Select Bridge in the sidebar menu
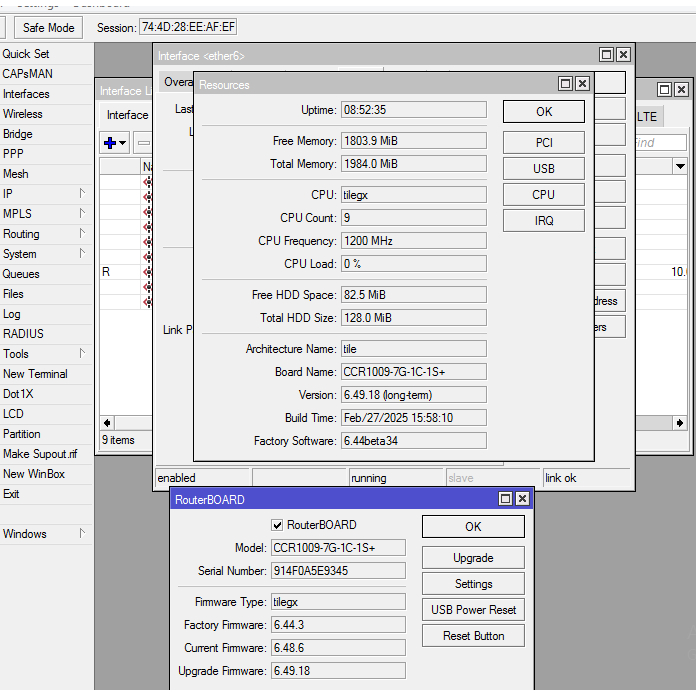This screenshot has width=696, height=696. (x=18, y=134)
